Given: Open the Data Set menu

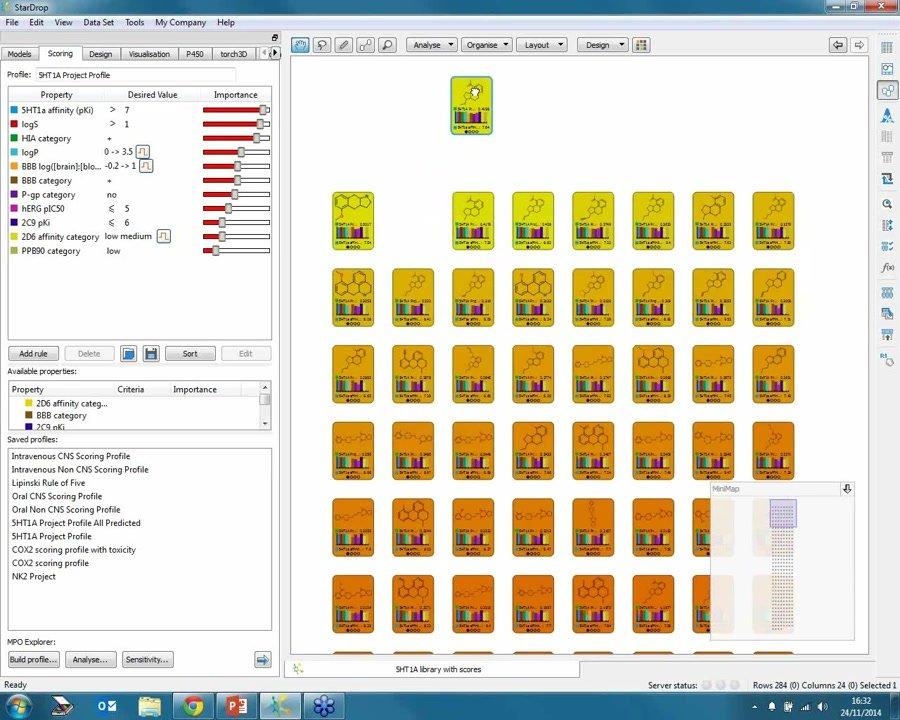Looking at the screenshot, I should click(x=99, y=22).
